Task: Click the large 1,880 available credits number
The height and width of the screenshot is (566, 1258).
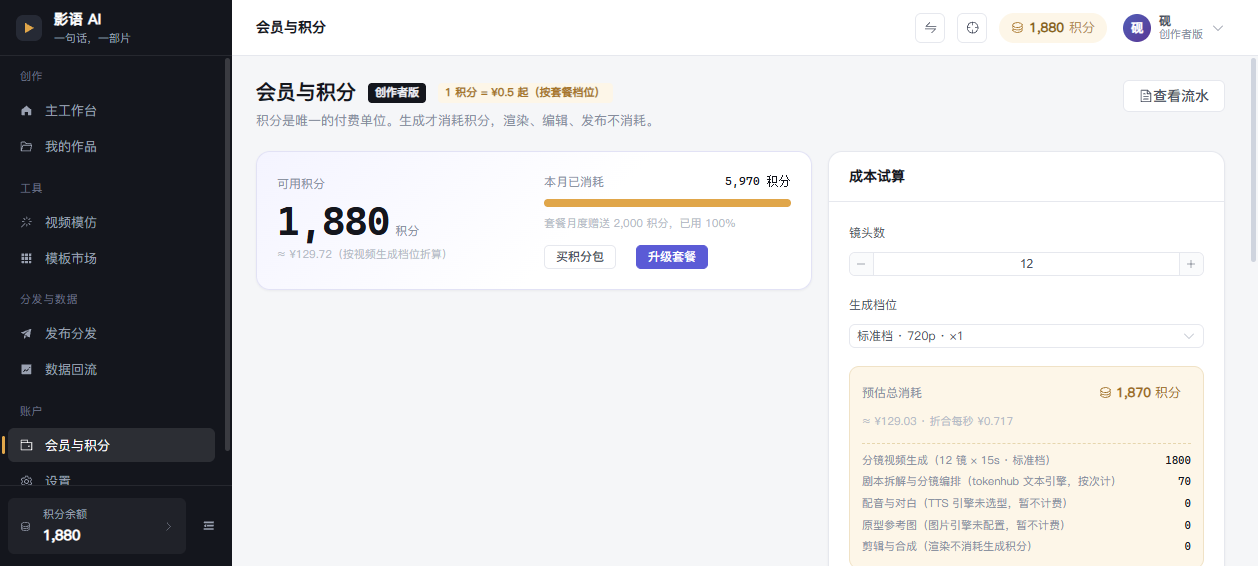Action: [333, 222]
